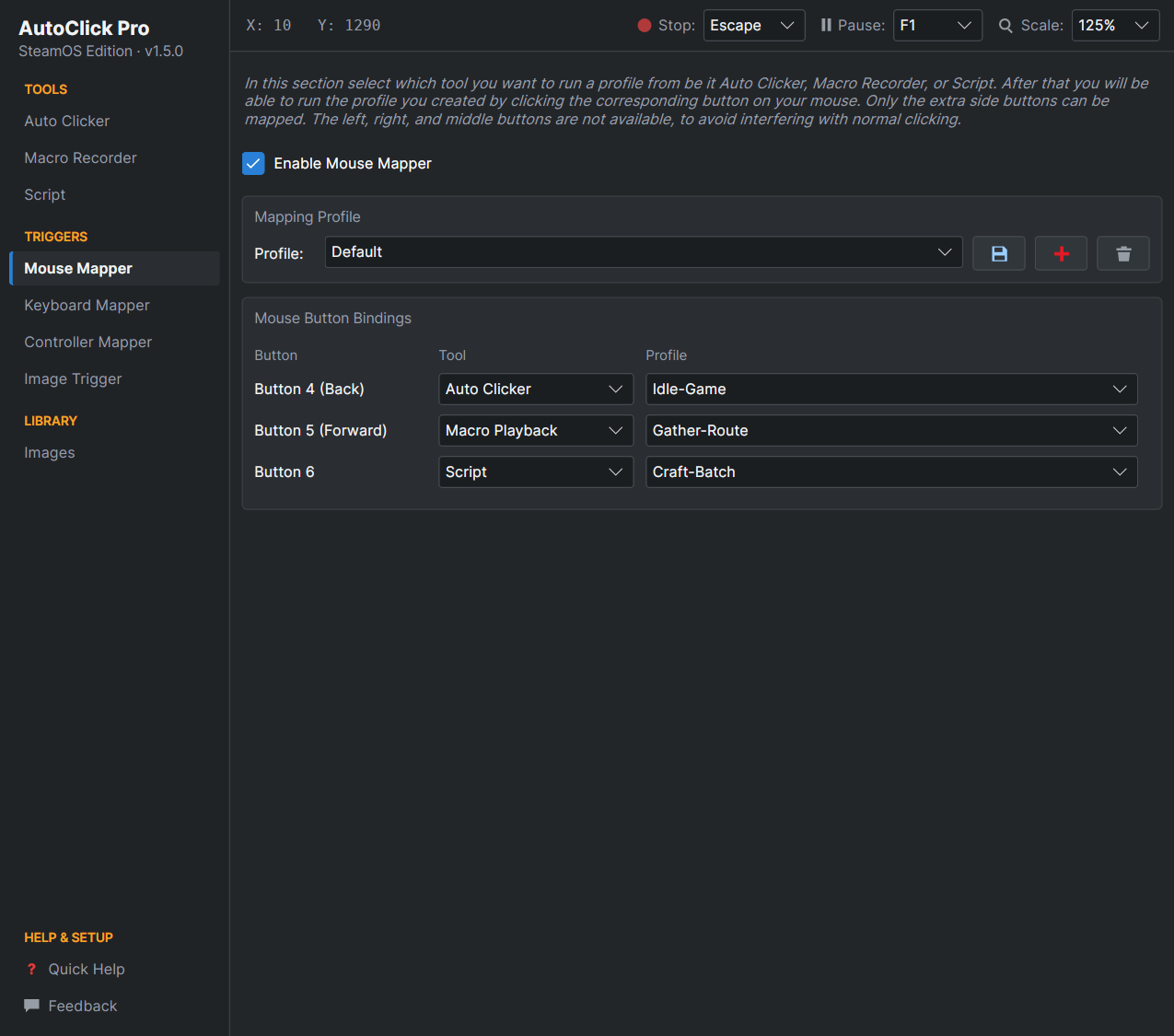Open Script tool dropdown for Button 6
1174x1036 pixels.
(536, 471)
